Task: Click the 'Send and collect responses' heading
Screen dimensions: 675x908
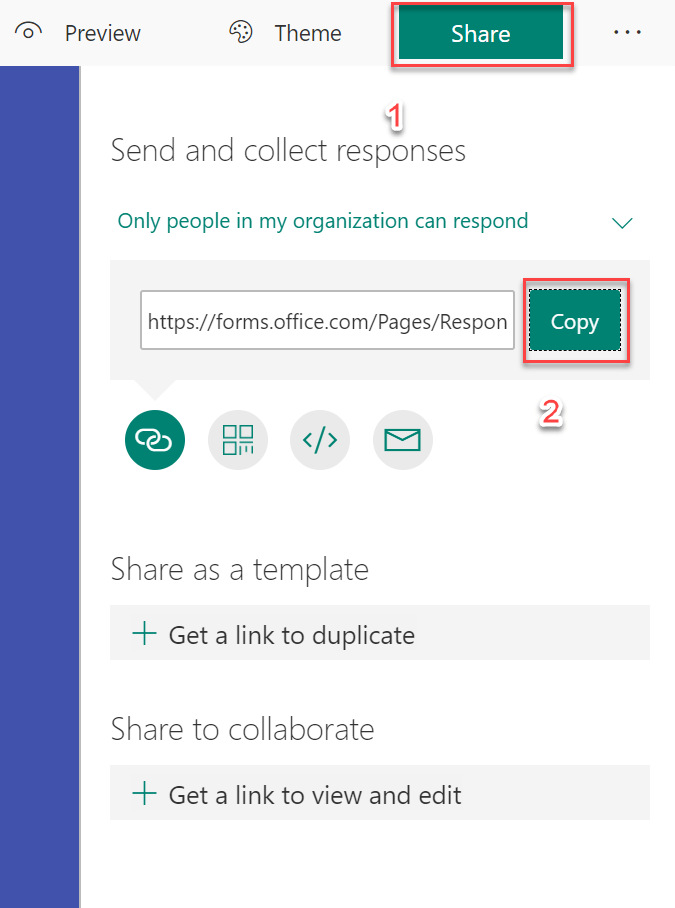Action: (x=288, y=150)
